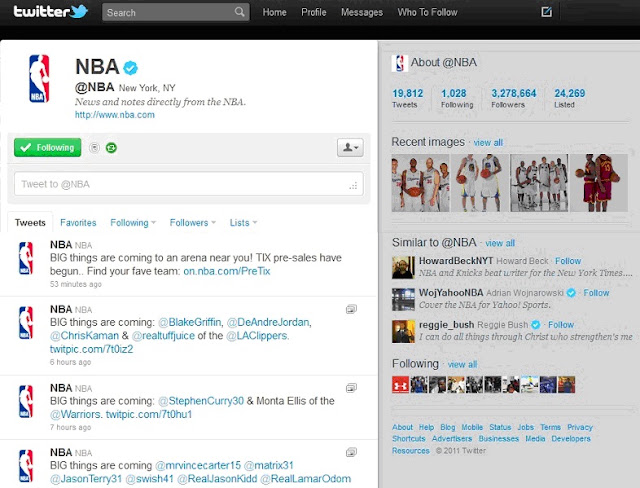Expand the Following tab dropdown
Viewport: 640px width, 488px height.
coord(133,222)
